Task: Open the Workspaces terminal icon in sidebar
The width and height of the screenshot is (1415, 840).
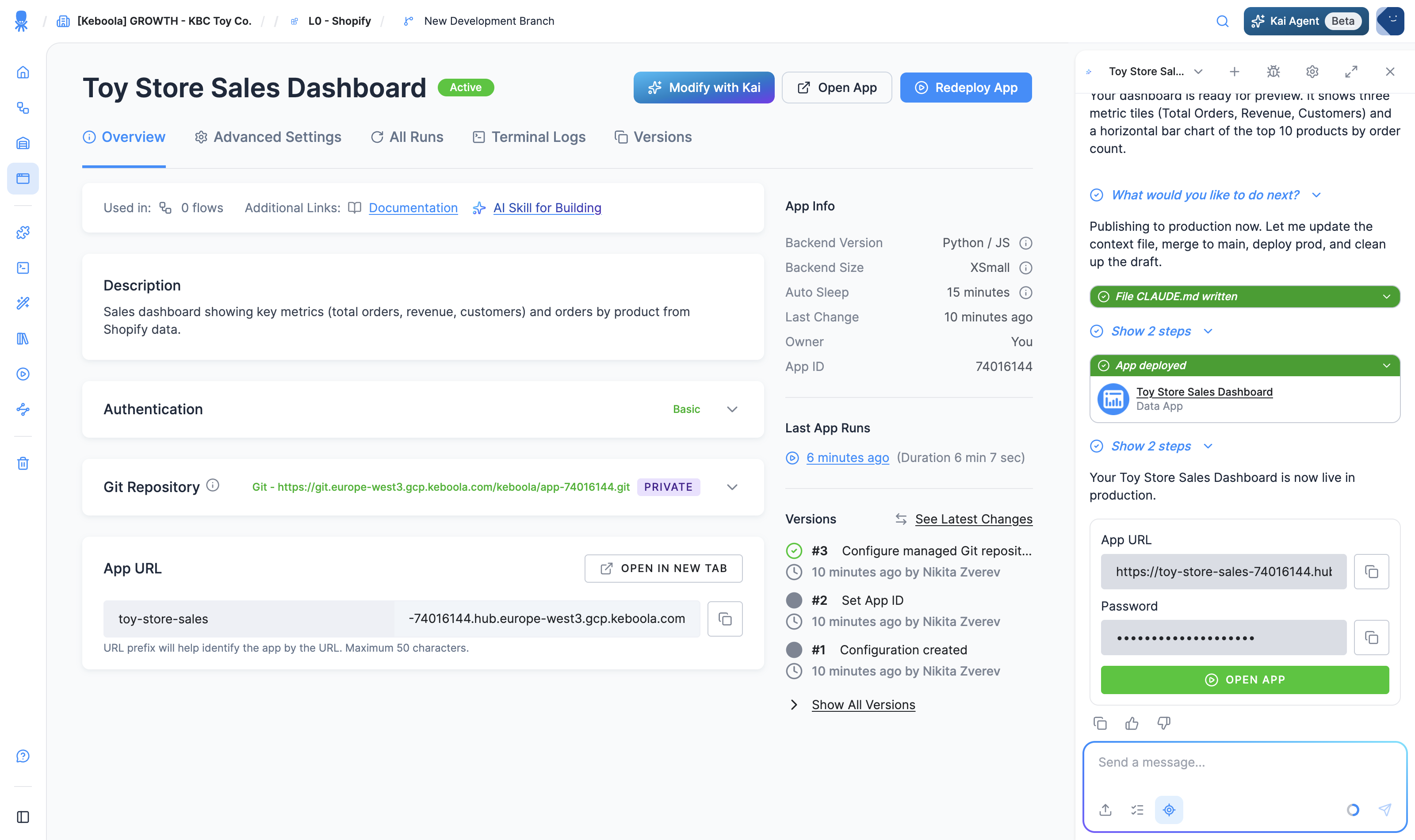Action: (x=23, y=268)
